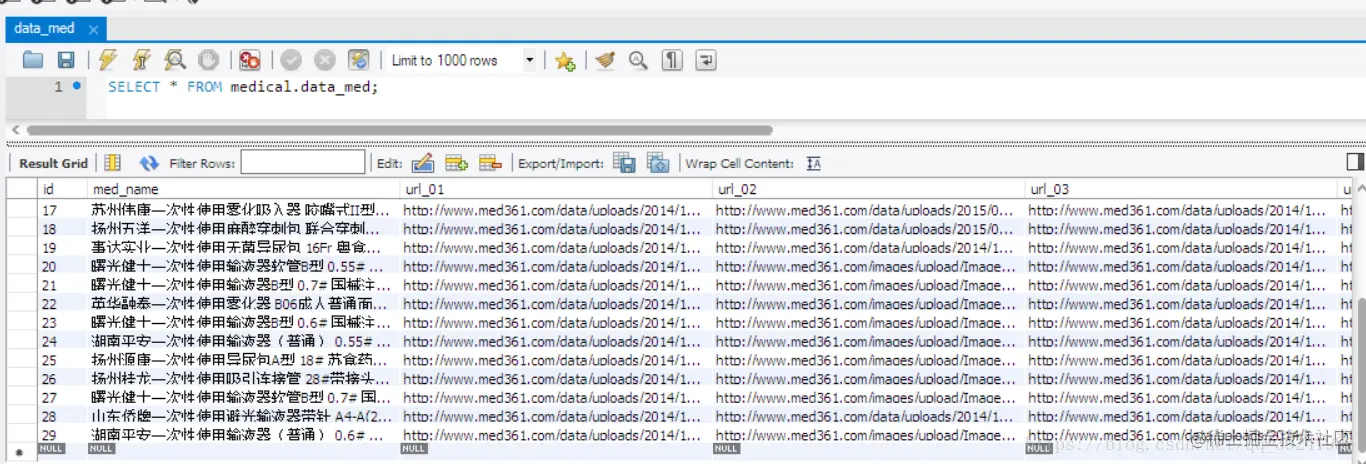Screen dimensions: 1366x464
Task: Select the data_med query tab
Action: point(45,29)
